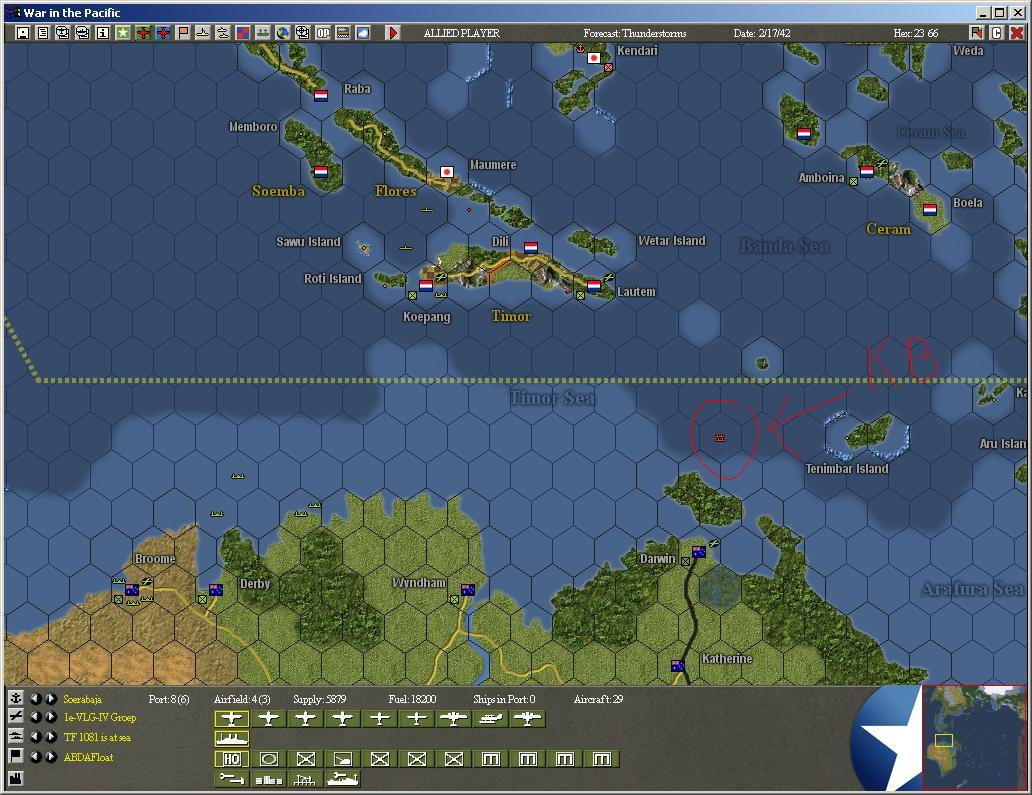Screen dimensions: 1032x795
Task: Click the crosshair target toolbar icon
Action: pyautogui.click(x=303, y=33)
